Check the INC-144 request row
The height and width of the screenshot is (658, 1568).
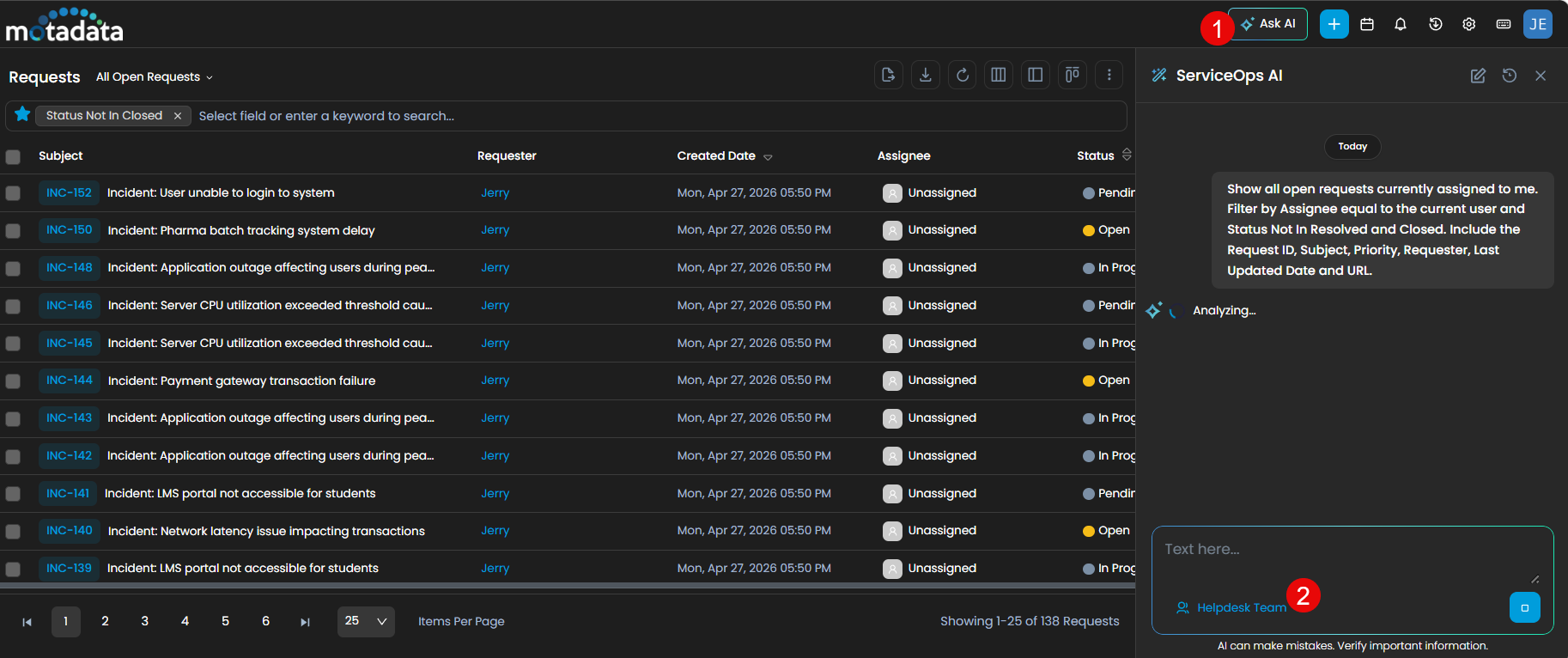[13, 381]
